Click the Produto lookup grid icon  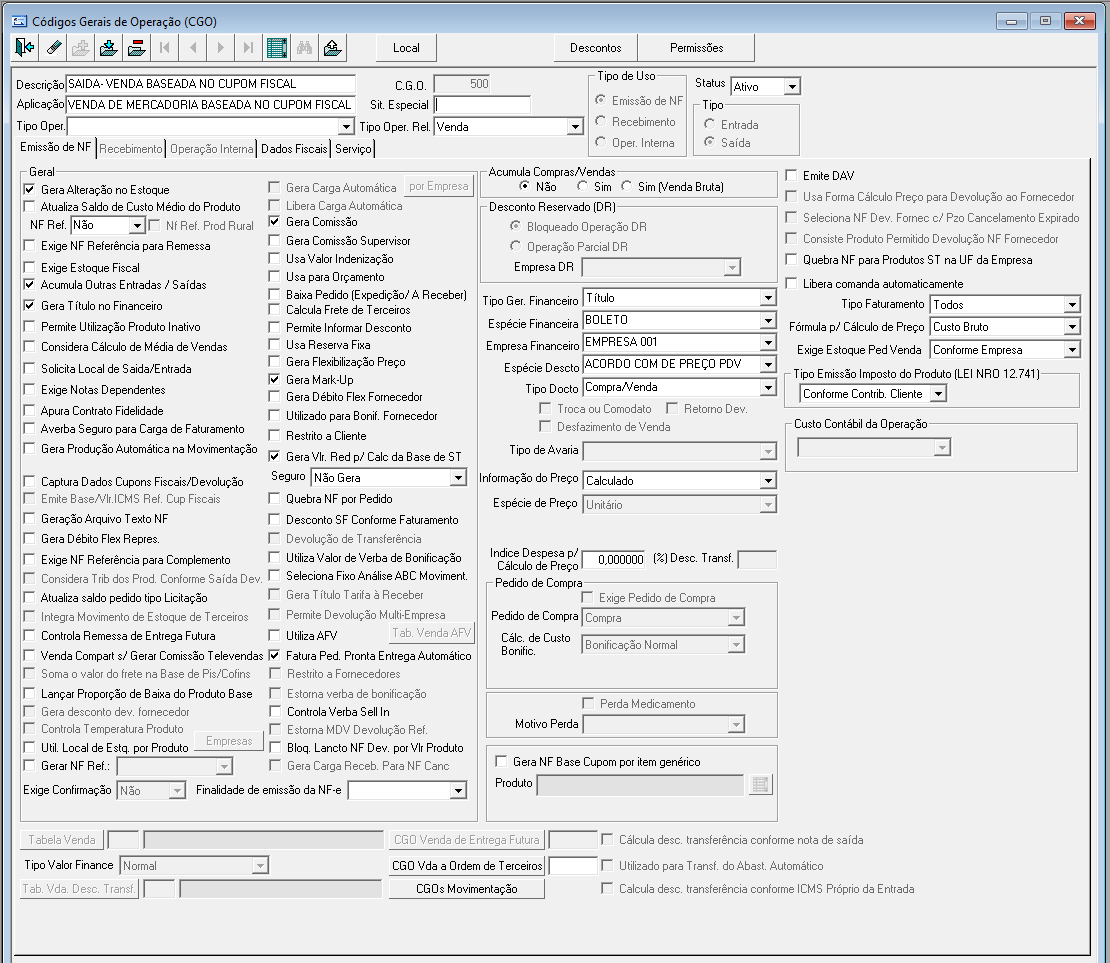point(760,785)
